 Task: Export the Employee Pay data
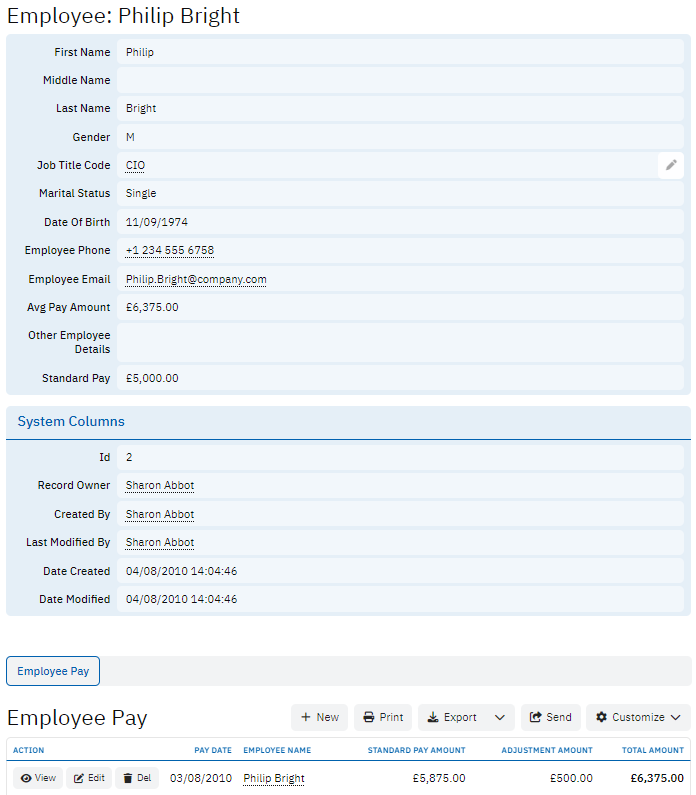(x=452, y=717)
